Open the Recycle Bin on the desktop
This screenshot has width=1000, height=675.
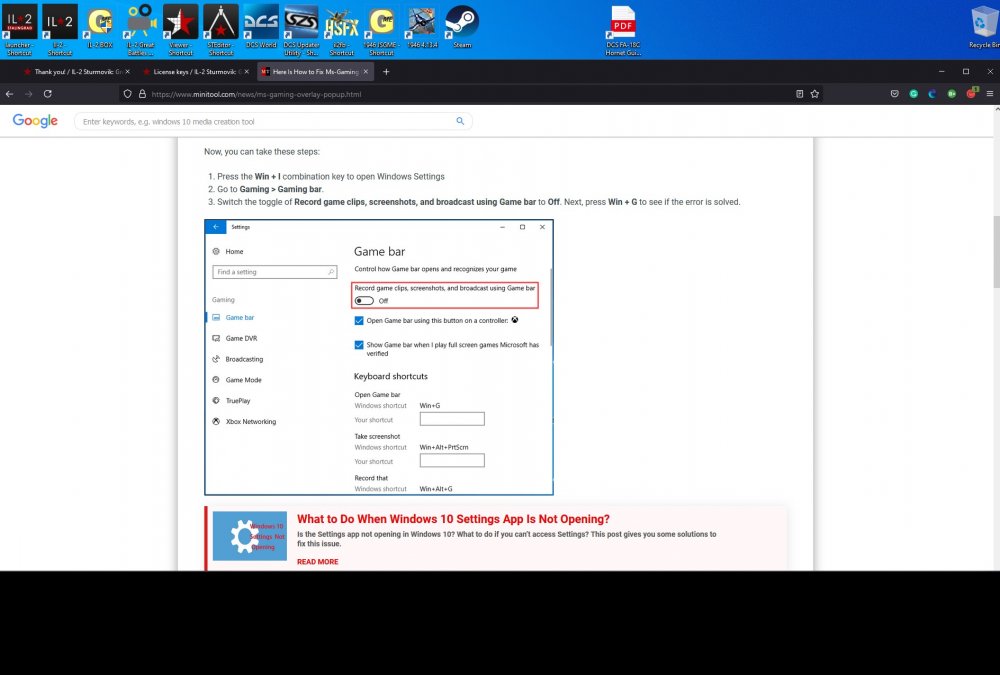(986, 24)
